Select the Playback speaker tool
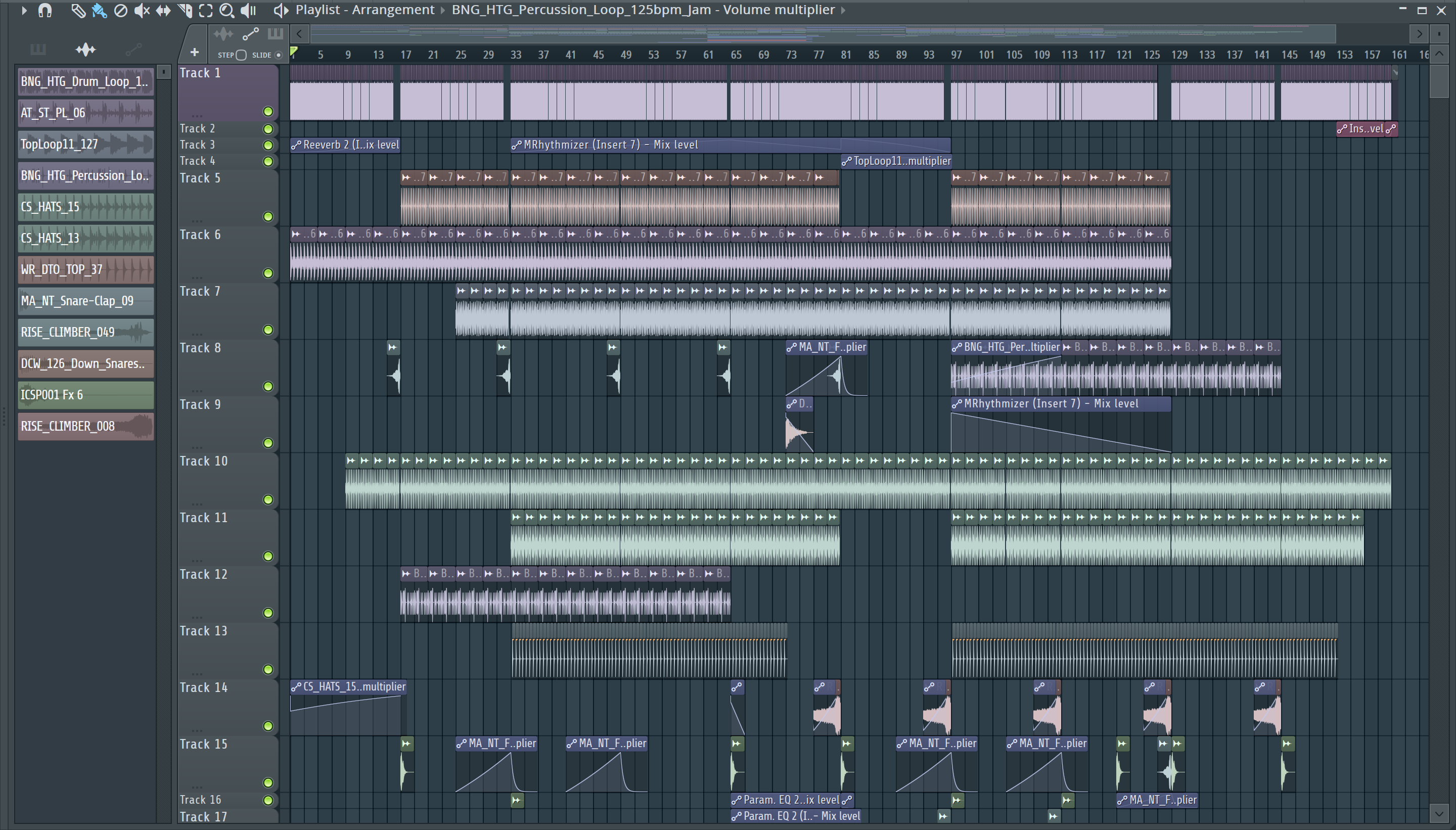Image resolution: width=1456 pixels, height=830 pixels. (248, 10)
